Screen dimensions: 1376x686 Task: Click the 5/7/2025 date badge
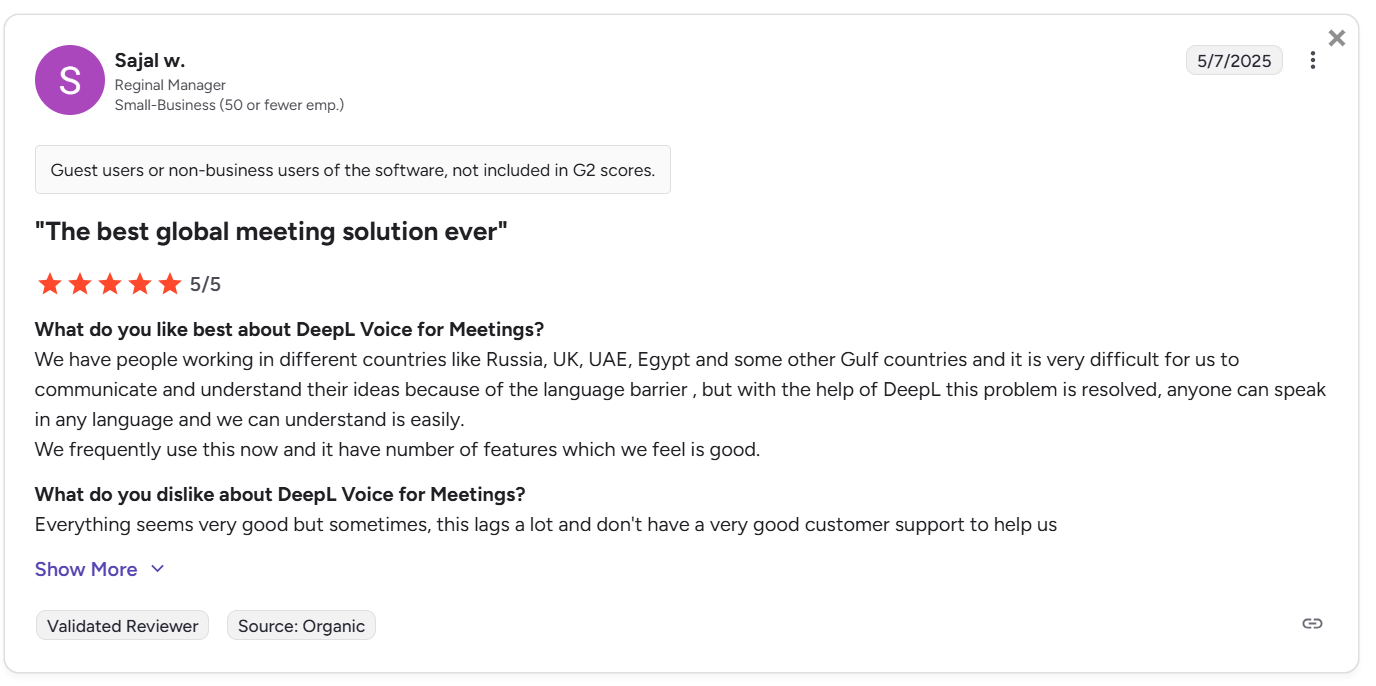[x=1234, y=60]
